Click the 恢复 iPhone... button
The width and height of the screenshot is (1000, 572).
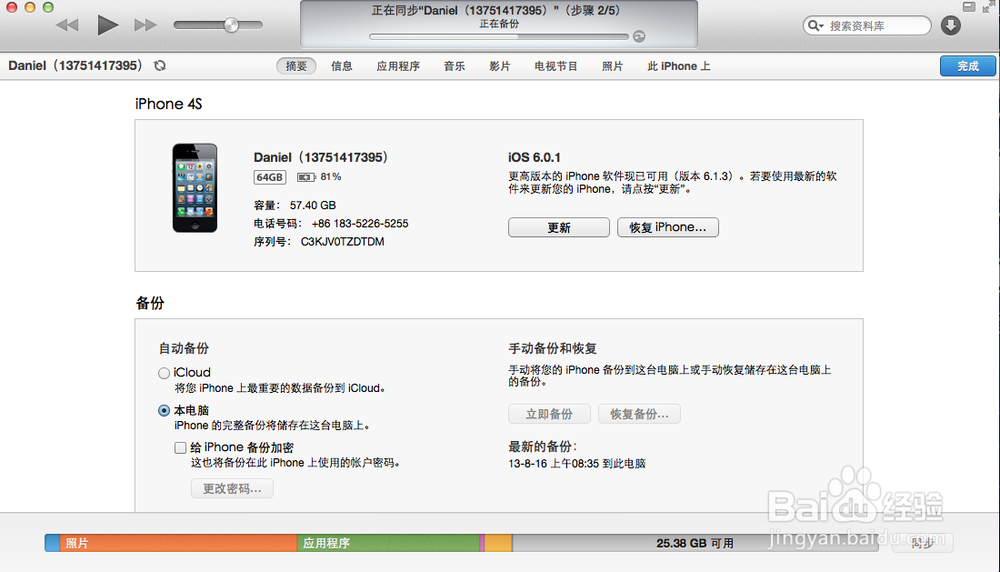click(668, 227)
